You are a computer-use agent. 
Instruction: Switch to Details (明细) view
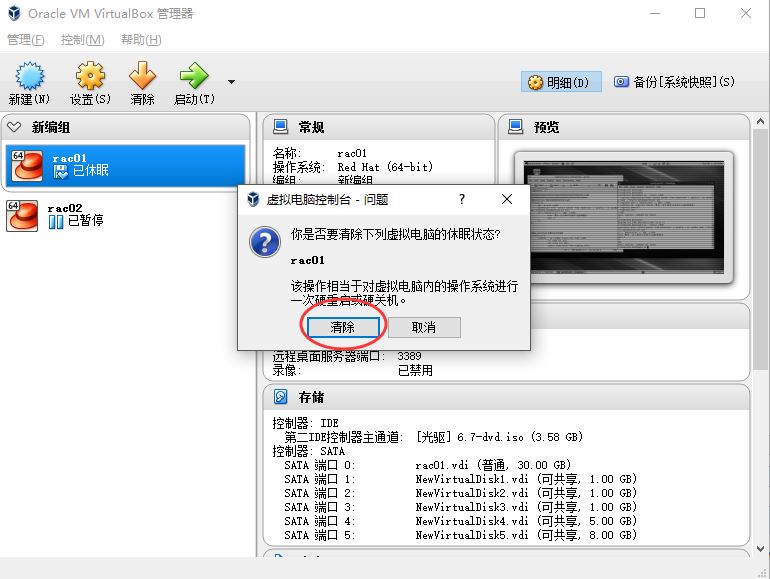point(561,82)
